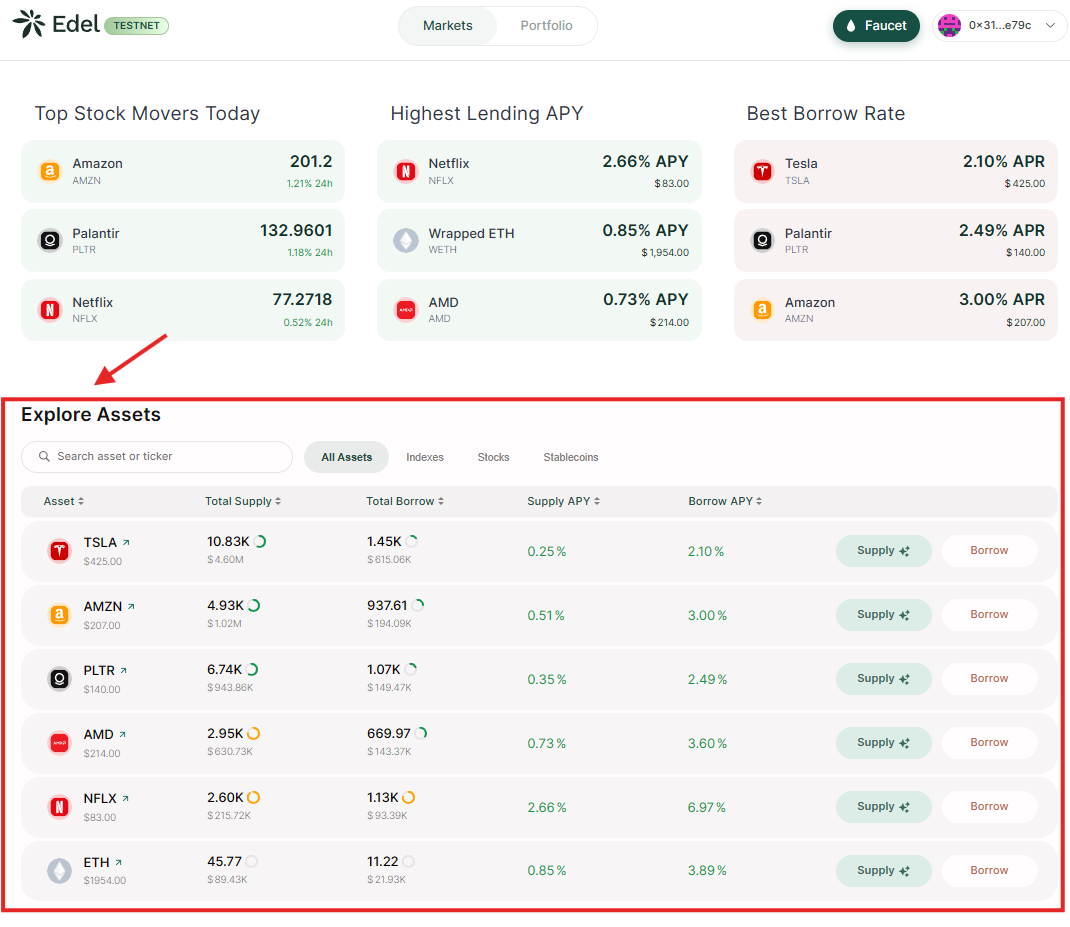The height and width of the screenshot is (927, 1070).
Task: Expand the wallet address dropdown chevron
Action: [x=1050, y=26]
